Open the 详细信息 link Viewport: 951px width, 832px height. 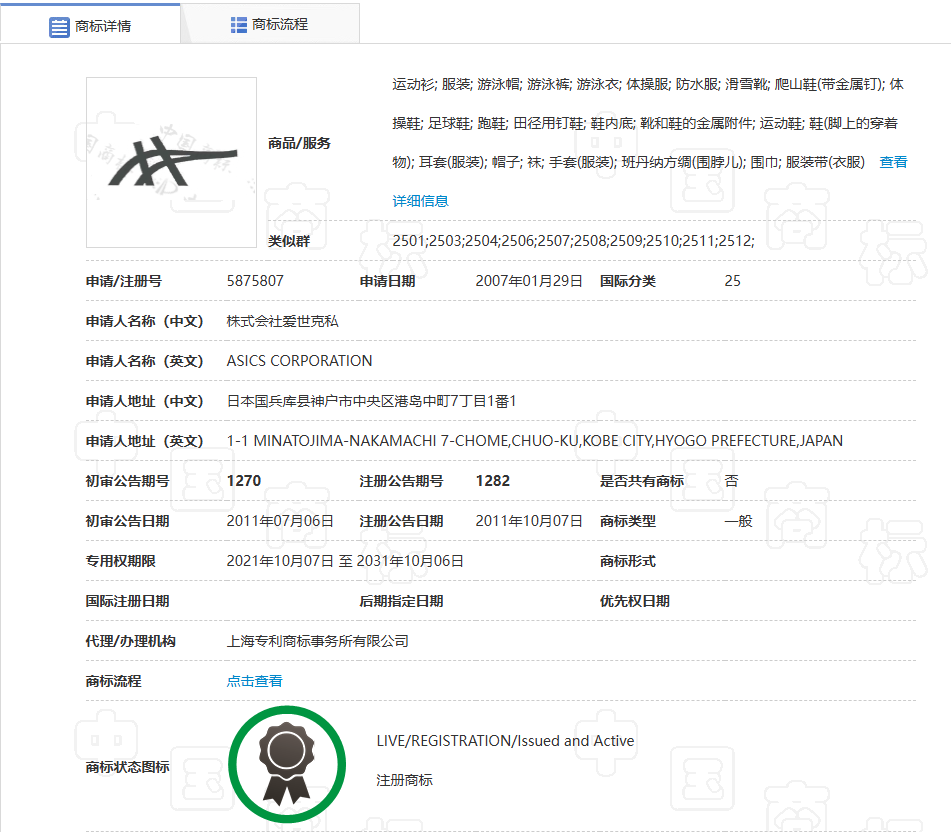pyautogui.click(x=420, y=201)
